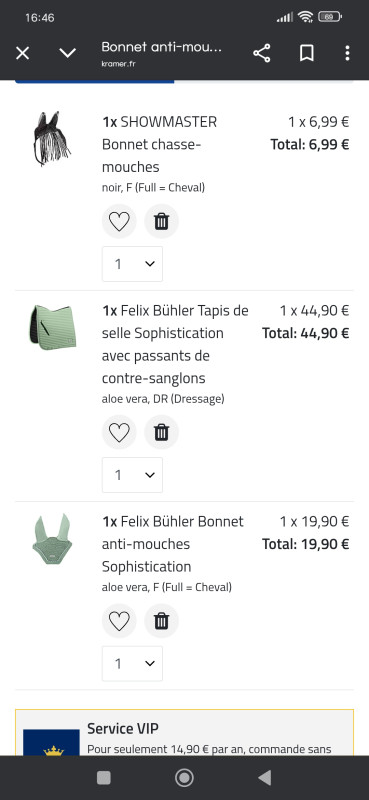Minimize the tab with down chevron
Viewport: 369px width, 800px height.
pos(67,53)
